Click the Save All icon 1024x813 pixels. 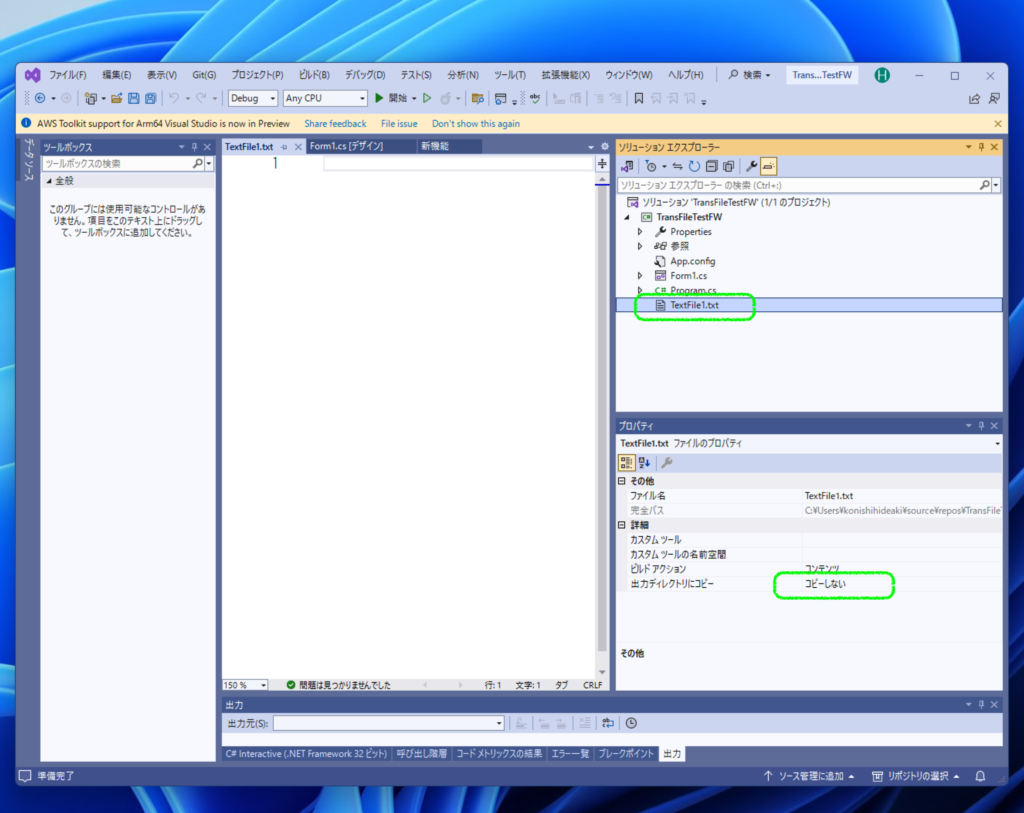(x=151, y=99)
